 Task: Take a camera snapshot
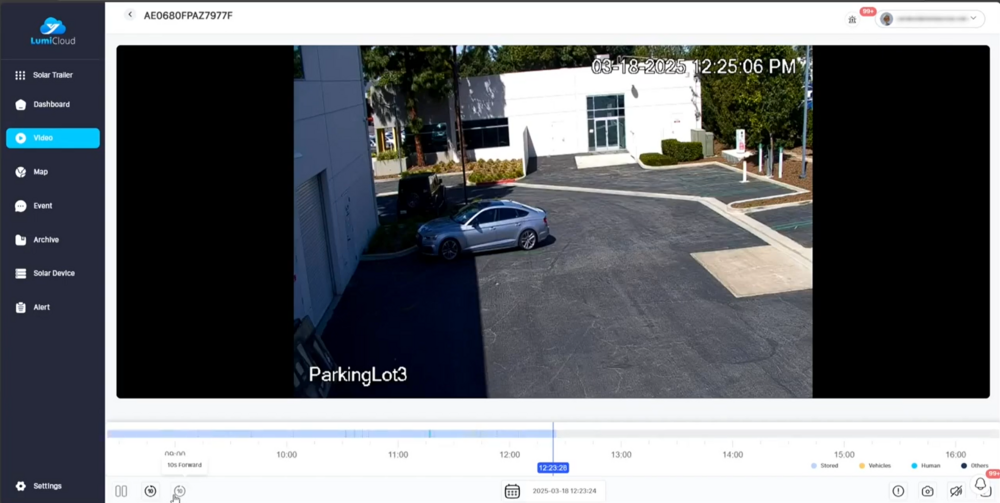point(927,491)
